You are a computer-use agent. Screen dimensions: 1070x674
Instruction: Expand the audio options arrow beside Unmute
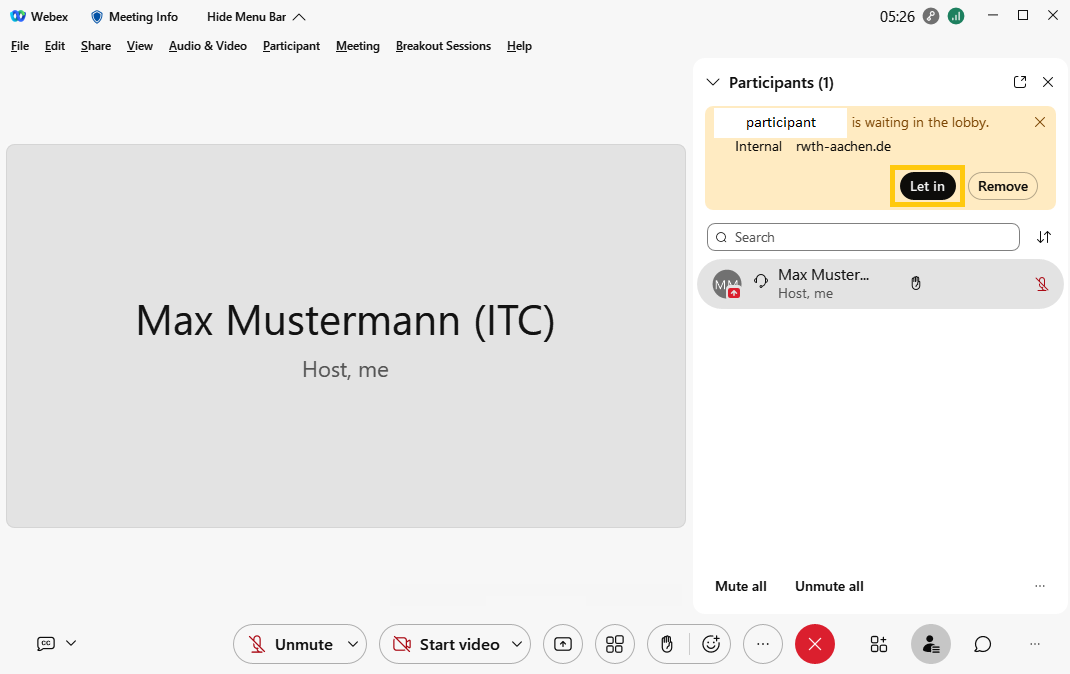[353, 644]
